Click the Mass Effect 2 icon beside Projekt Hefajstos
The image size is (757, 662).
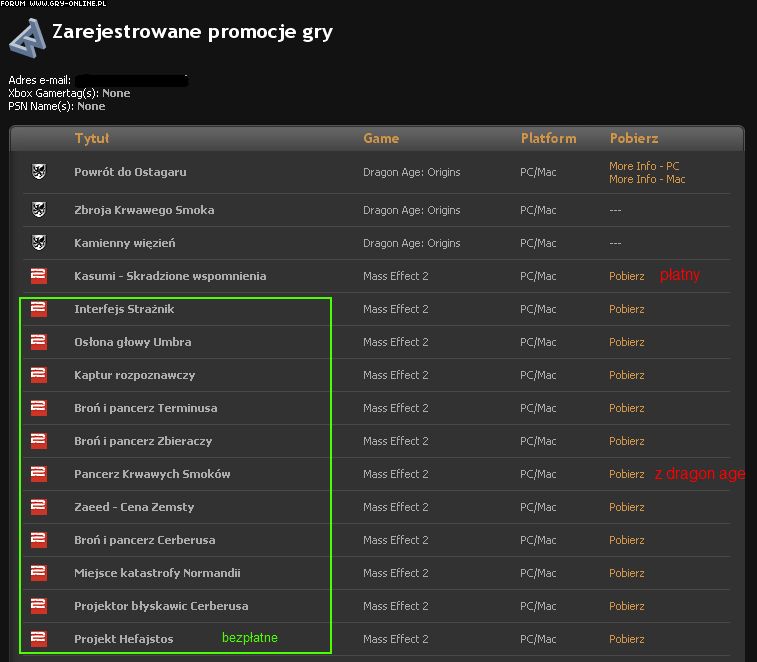(x=39, y=638)
